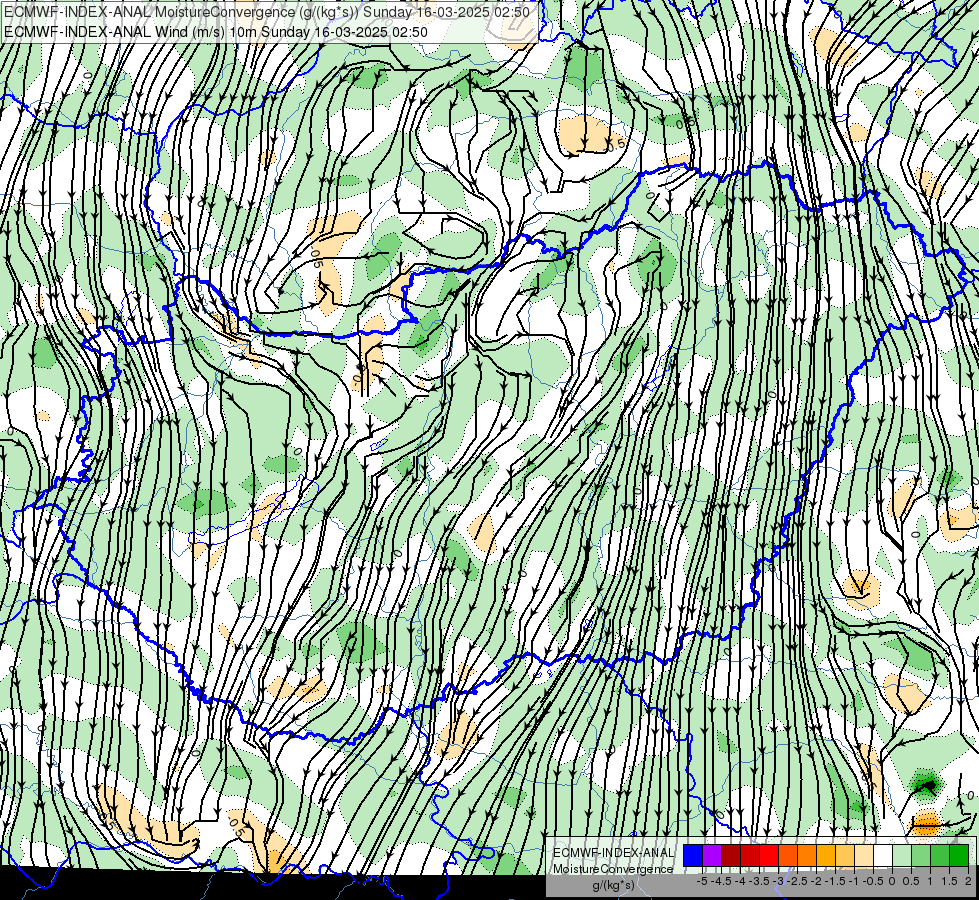
Task: Click the legend tick label -0.5
Action: [x=873, y=881]
